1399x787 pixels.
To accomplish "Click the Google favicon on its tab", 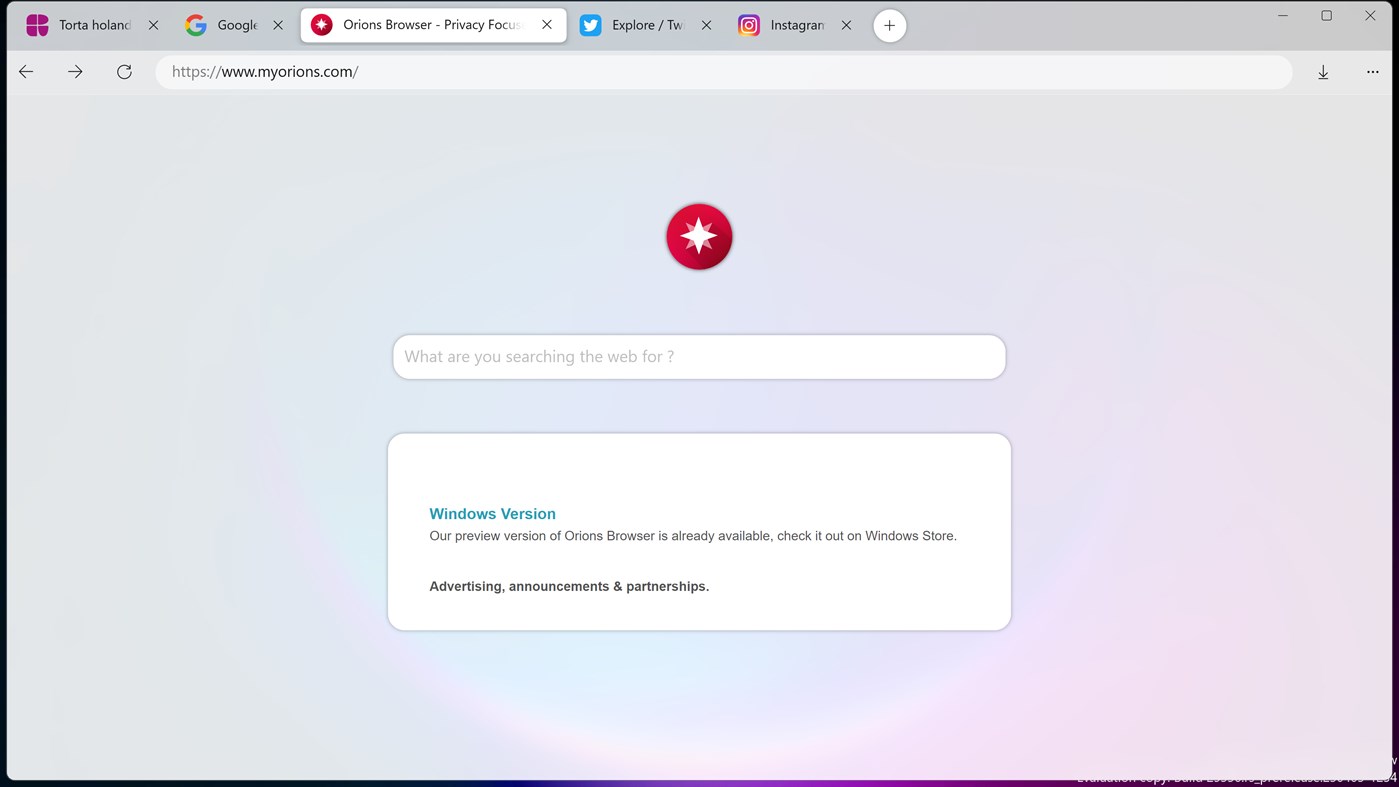I will coord(196,24).
